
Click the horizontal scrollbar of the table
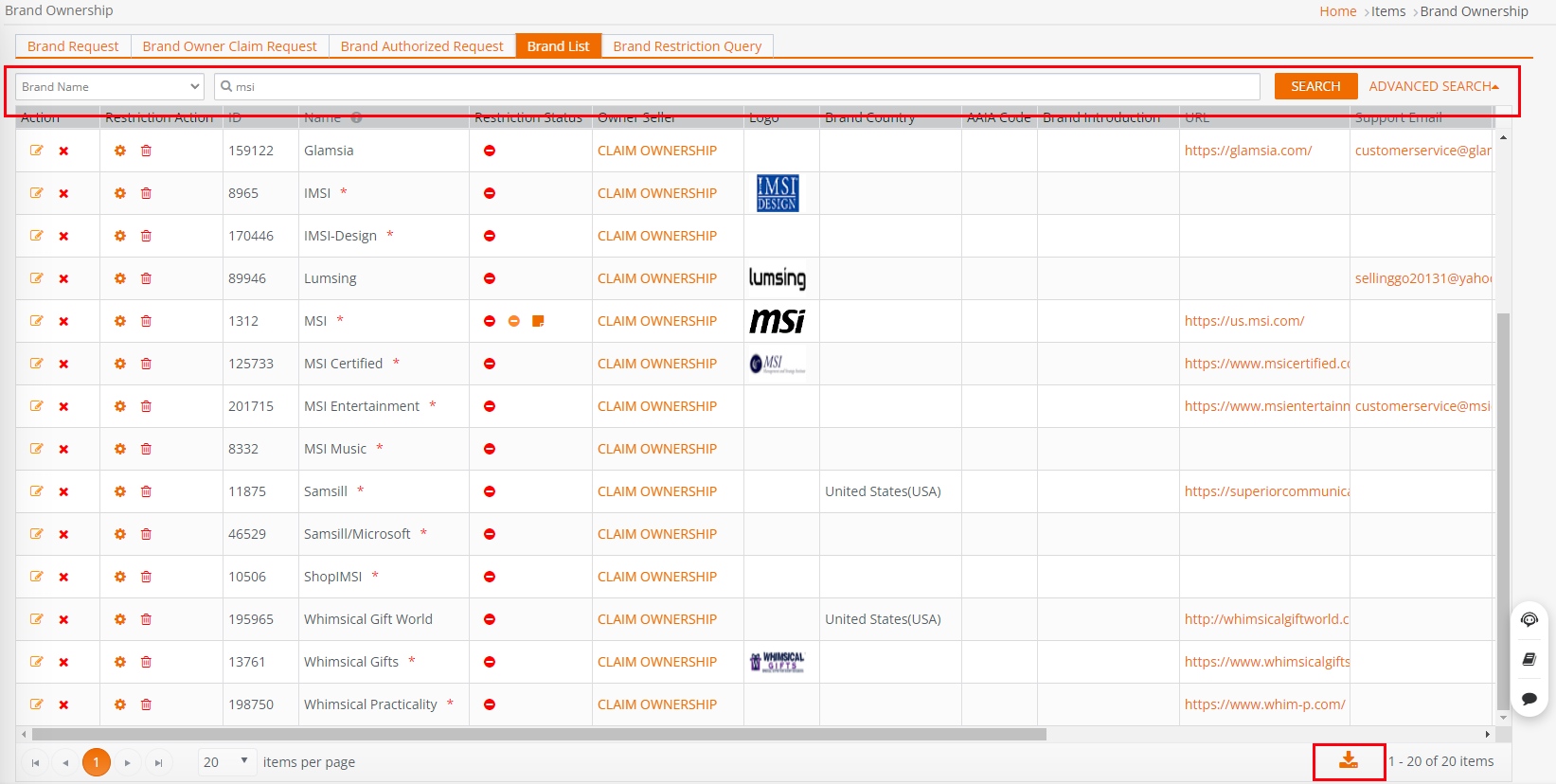[539, 734]
